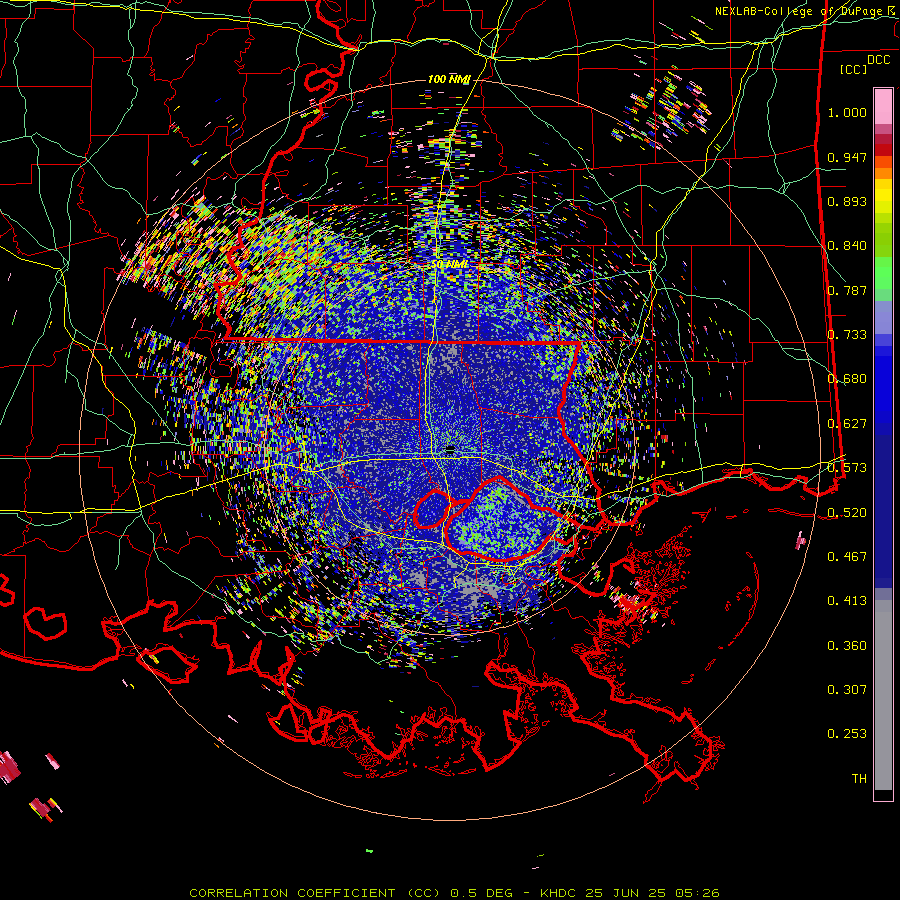Select the 0.733 scale value
Viewport: 900px width, 900px height.
847,335
